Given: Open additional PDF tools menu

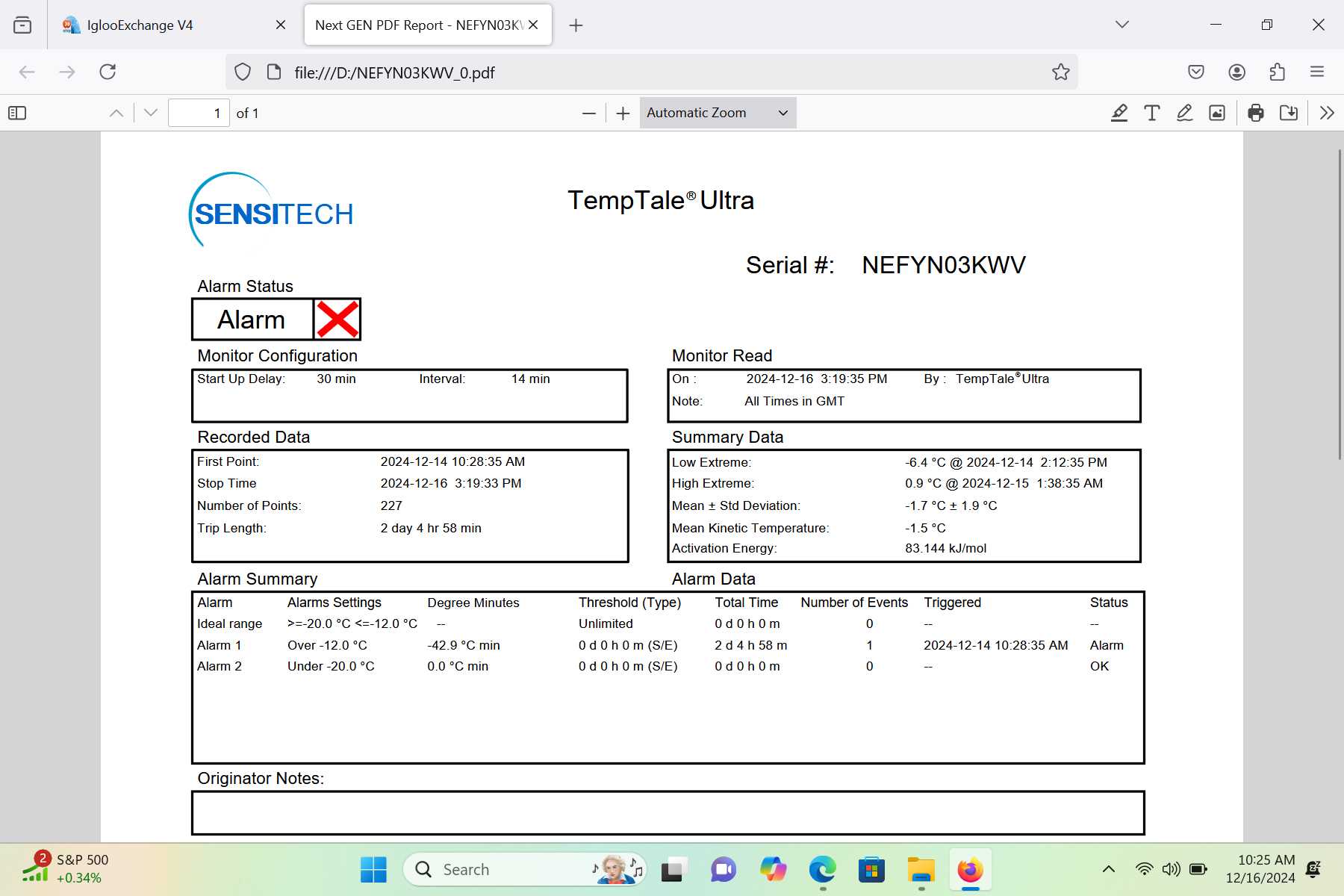Looking at the screenshot, I should [x=1327, y=113].
